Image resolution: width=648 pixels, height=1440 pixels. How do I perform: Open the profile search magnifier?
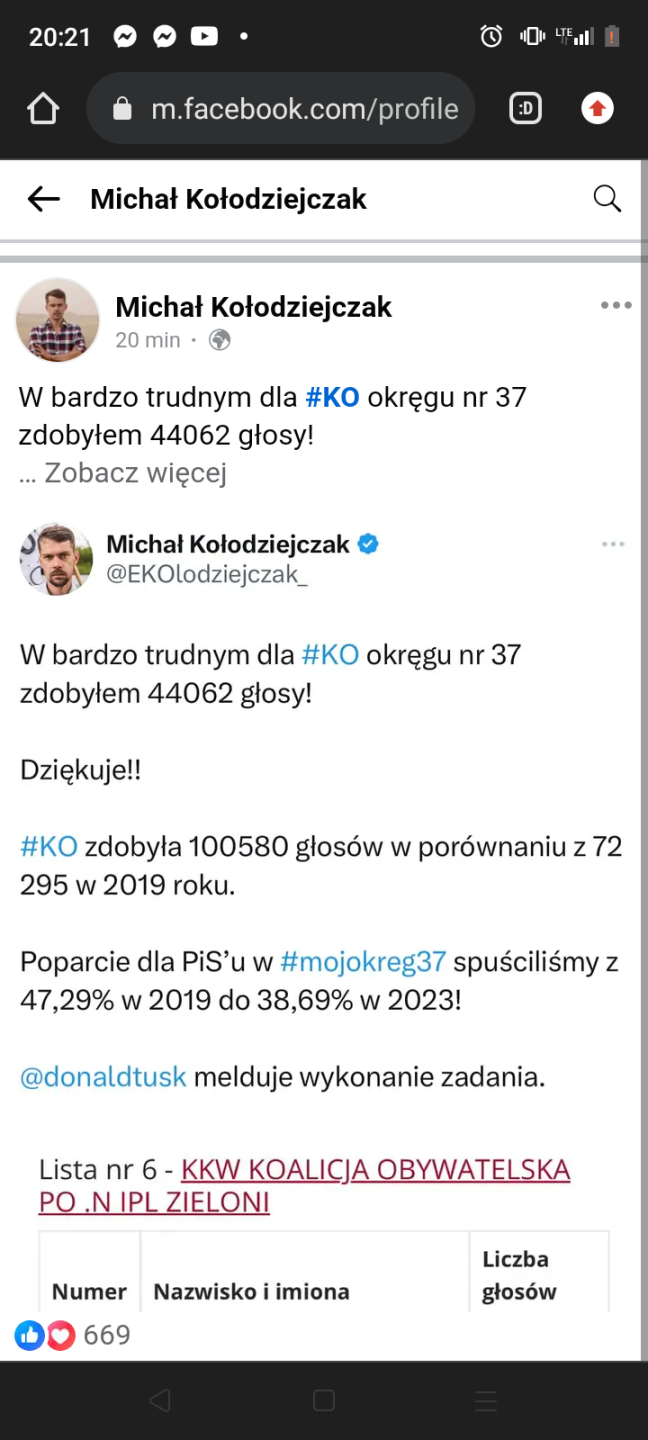(607, 198)
